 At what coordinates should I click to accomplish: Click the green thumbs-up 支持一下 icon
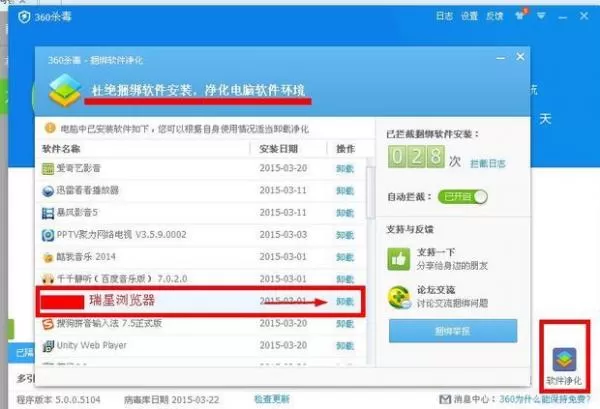tap(398, 259)
